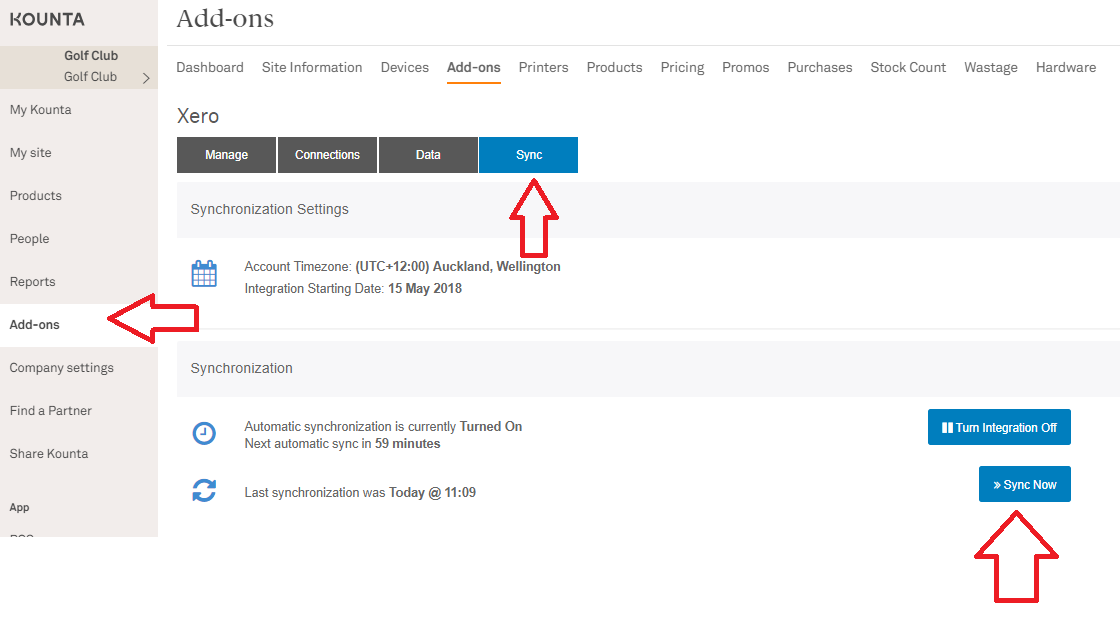Open Company settings in the sidebar
Viewport: 1120px width, 623px height.
pos(61,367)
